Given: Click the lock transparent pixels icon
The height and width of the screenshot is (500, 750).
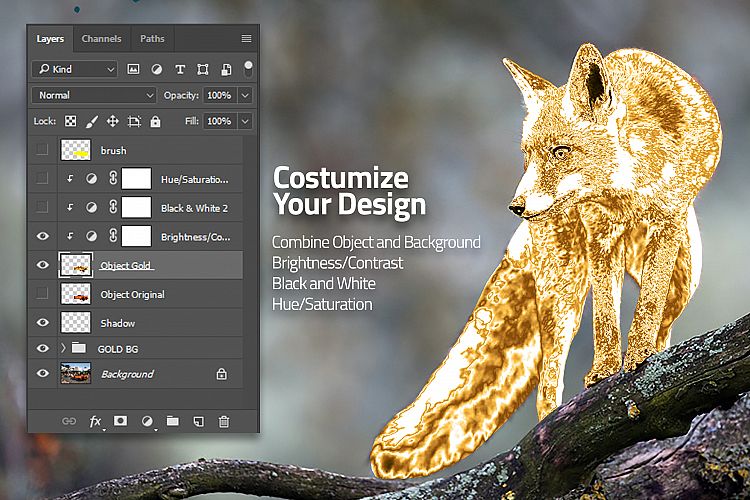Looking at the screenshot, I should coord(71,121).
